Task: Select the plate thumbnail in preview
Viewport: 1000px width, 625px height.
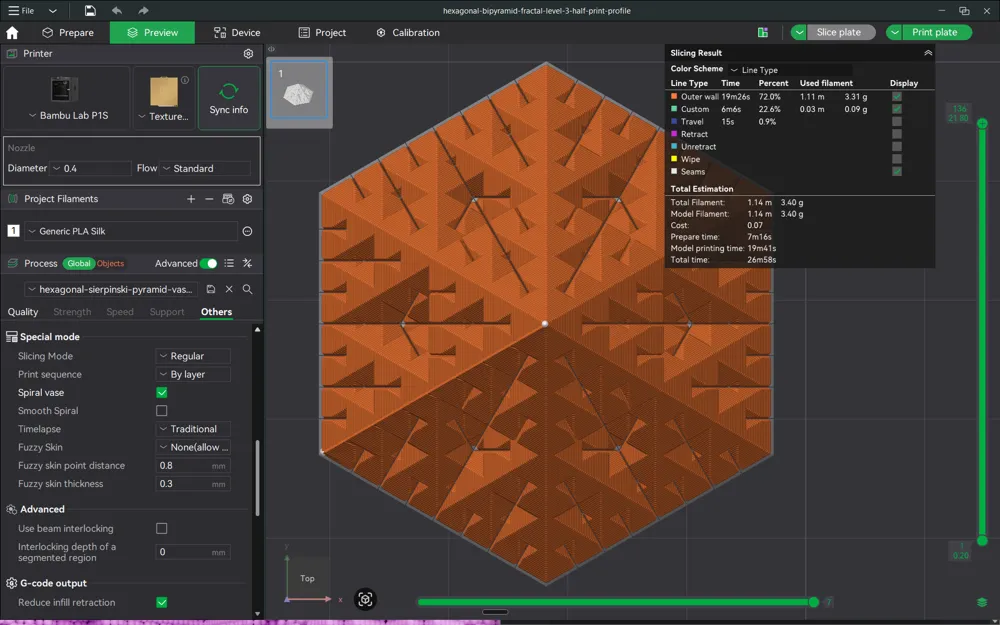Action: 299,93
